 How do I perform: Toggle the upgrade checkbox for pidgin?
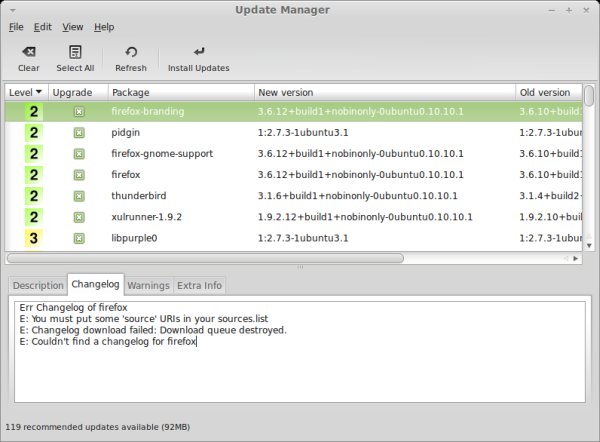click(79, 132)
